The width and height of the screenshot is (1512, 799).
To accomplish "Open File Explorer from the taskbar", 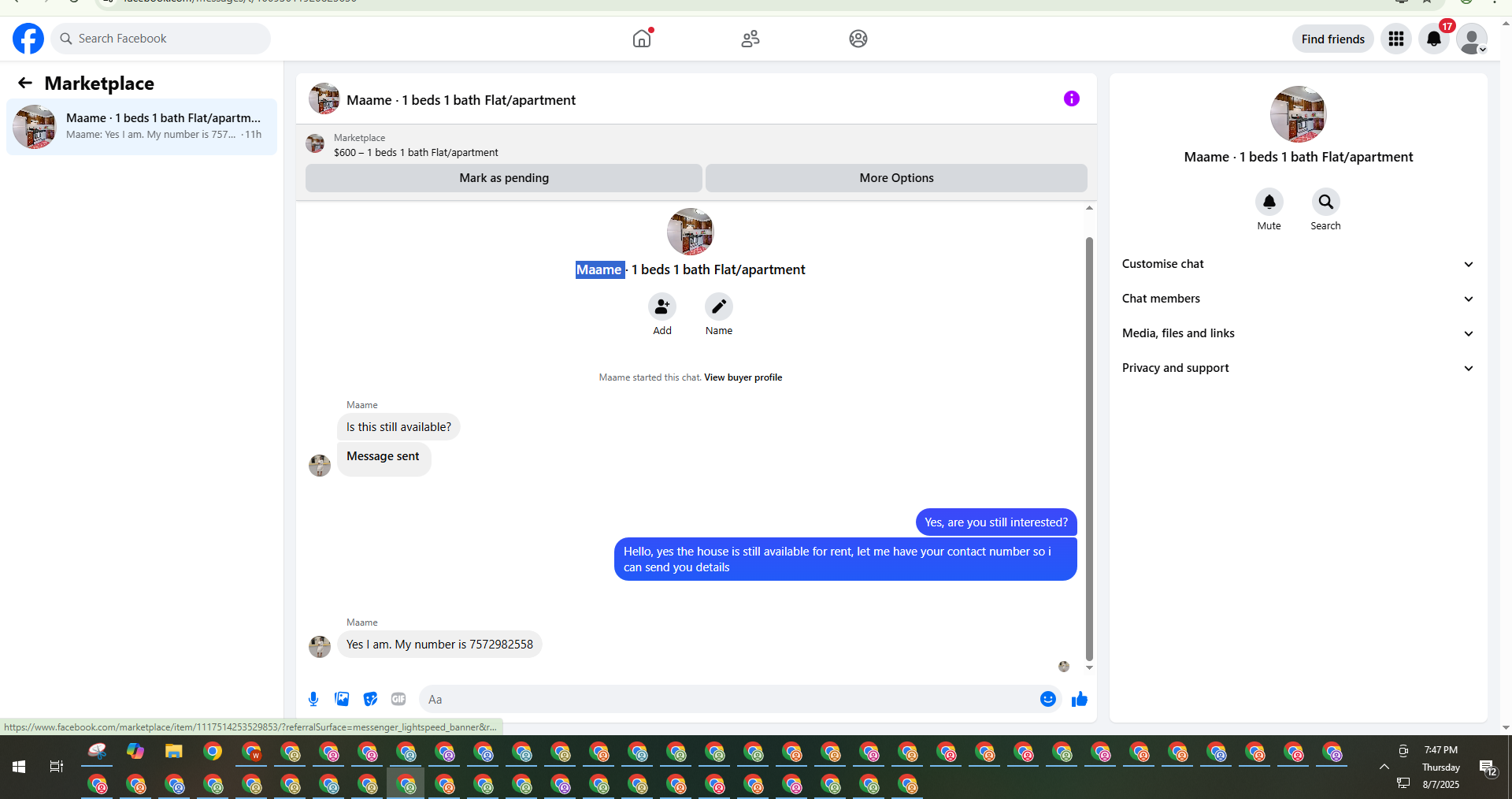I will click(174, 751).
